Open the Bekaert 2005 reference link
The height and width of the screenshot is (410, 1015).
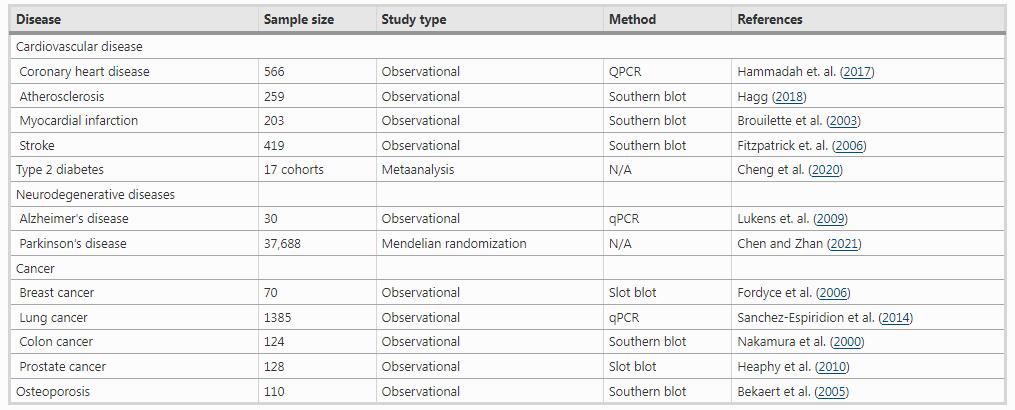tap(832, 392)
